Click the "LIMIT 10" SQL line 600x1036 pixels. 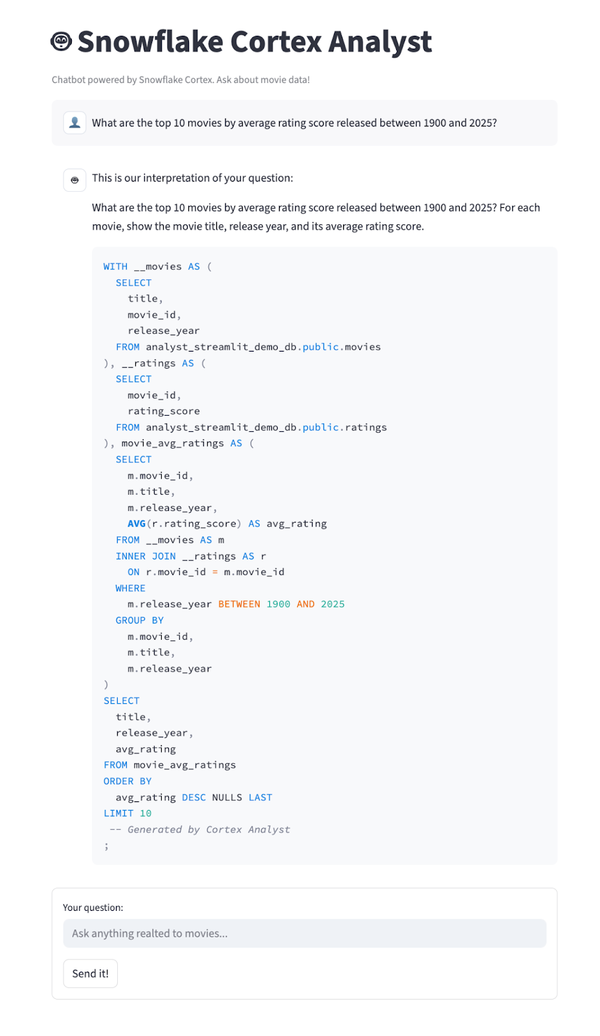pyautogui.click(x=128, y=813)
